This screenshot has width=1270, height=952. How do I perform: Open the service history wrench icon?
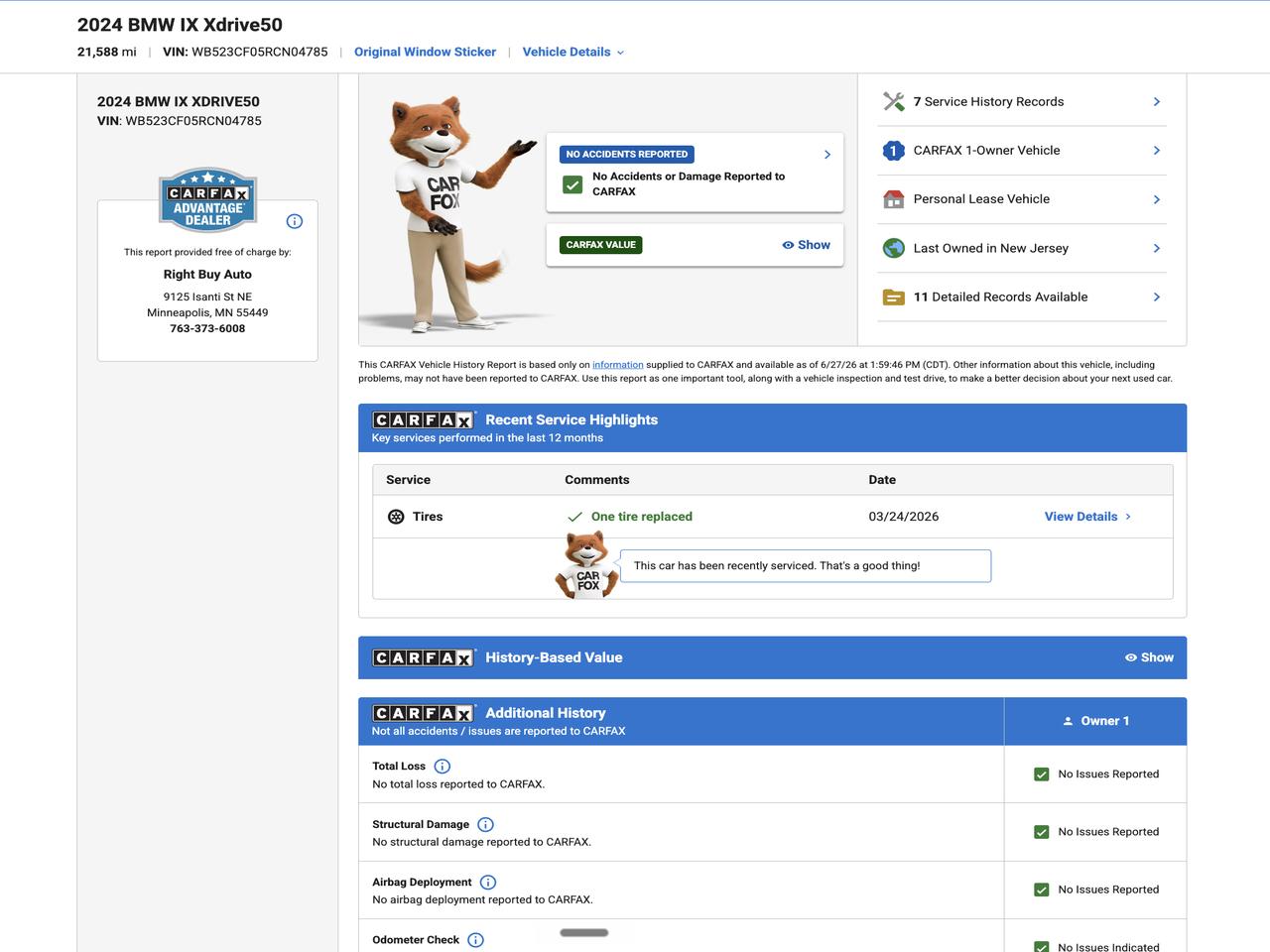pyautogui.click(x=893, y=101)
